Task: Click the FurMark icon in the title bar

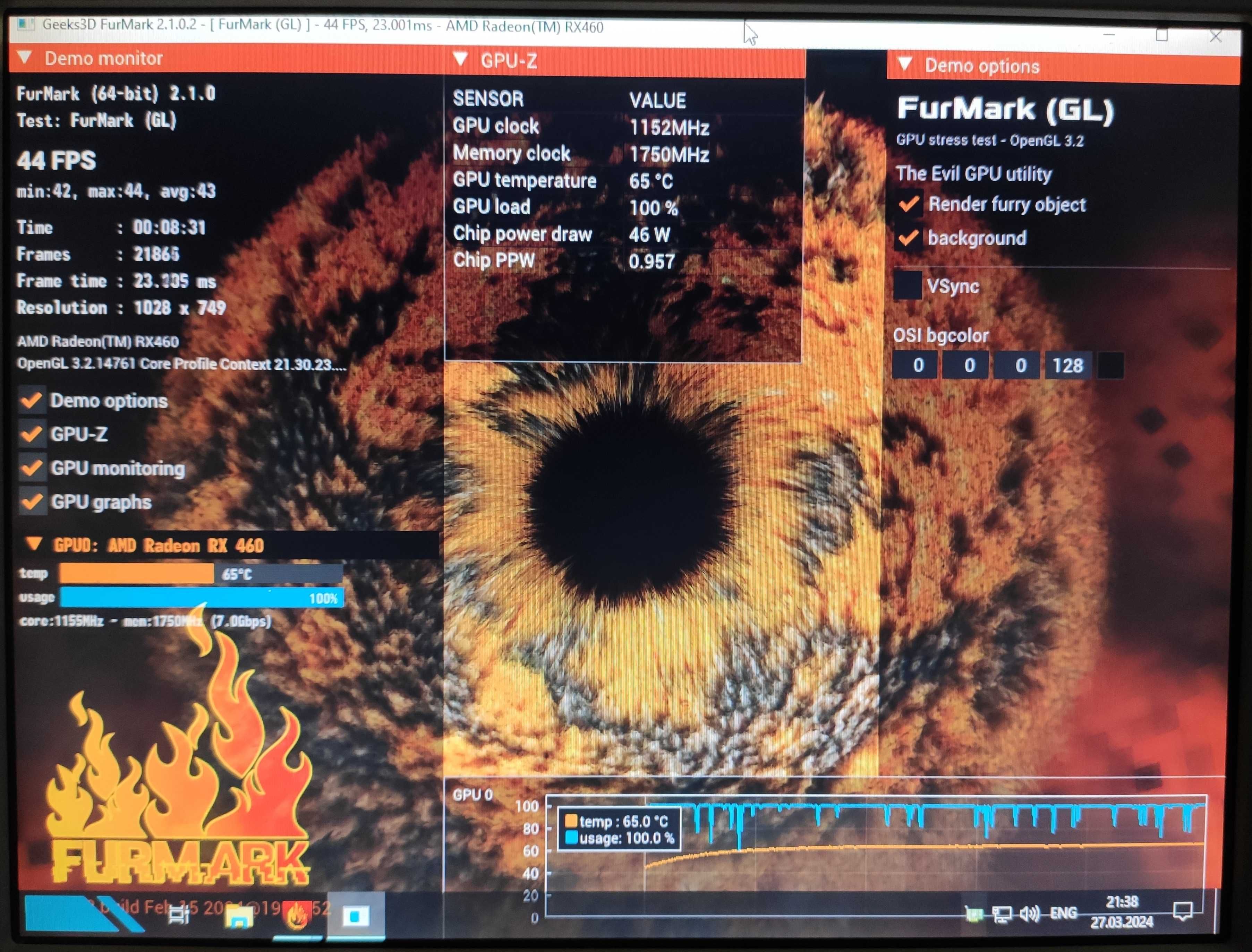Action: (25, 24)
